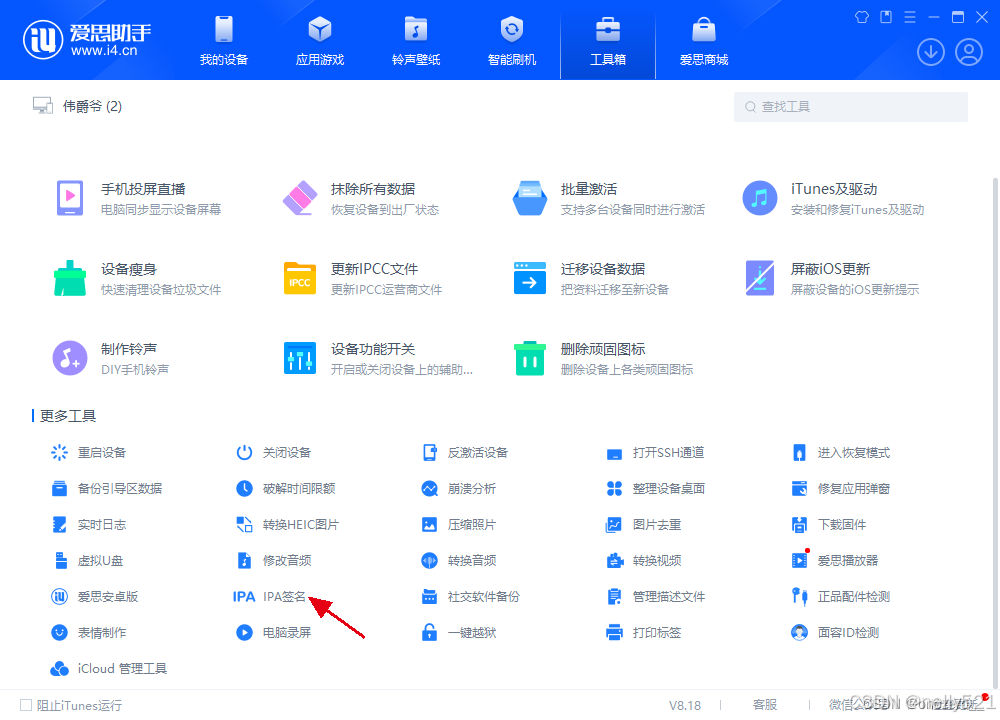Open 社交软件备份 tool

471,597
